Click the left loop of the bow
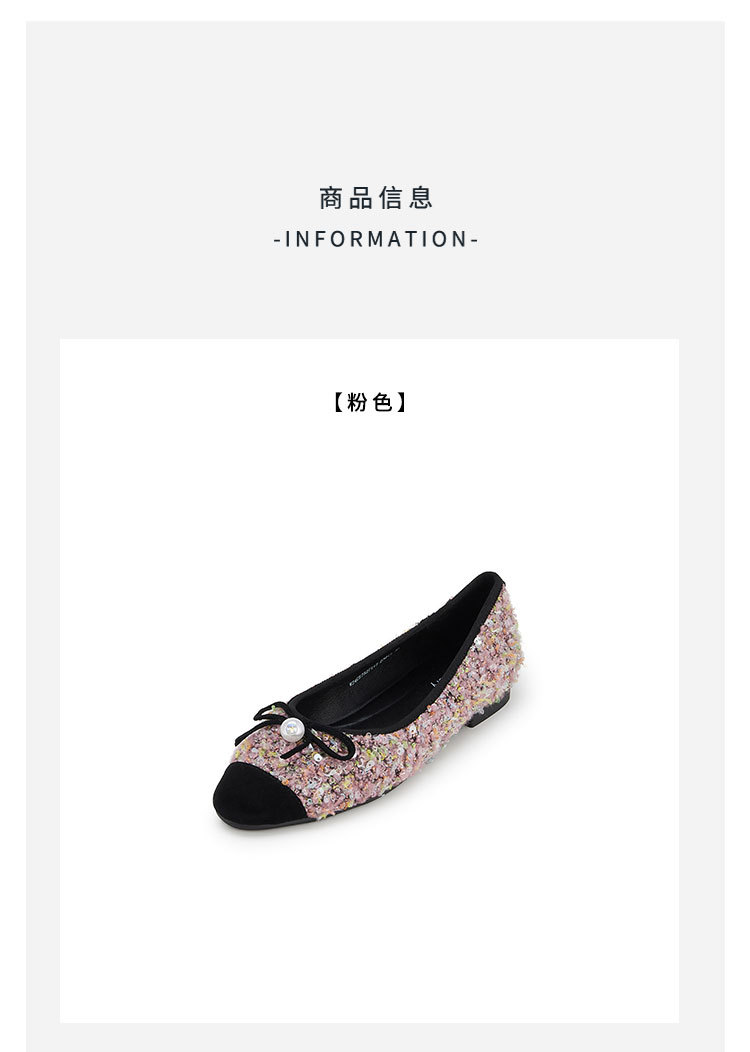 pos(262,721)
